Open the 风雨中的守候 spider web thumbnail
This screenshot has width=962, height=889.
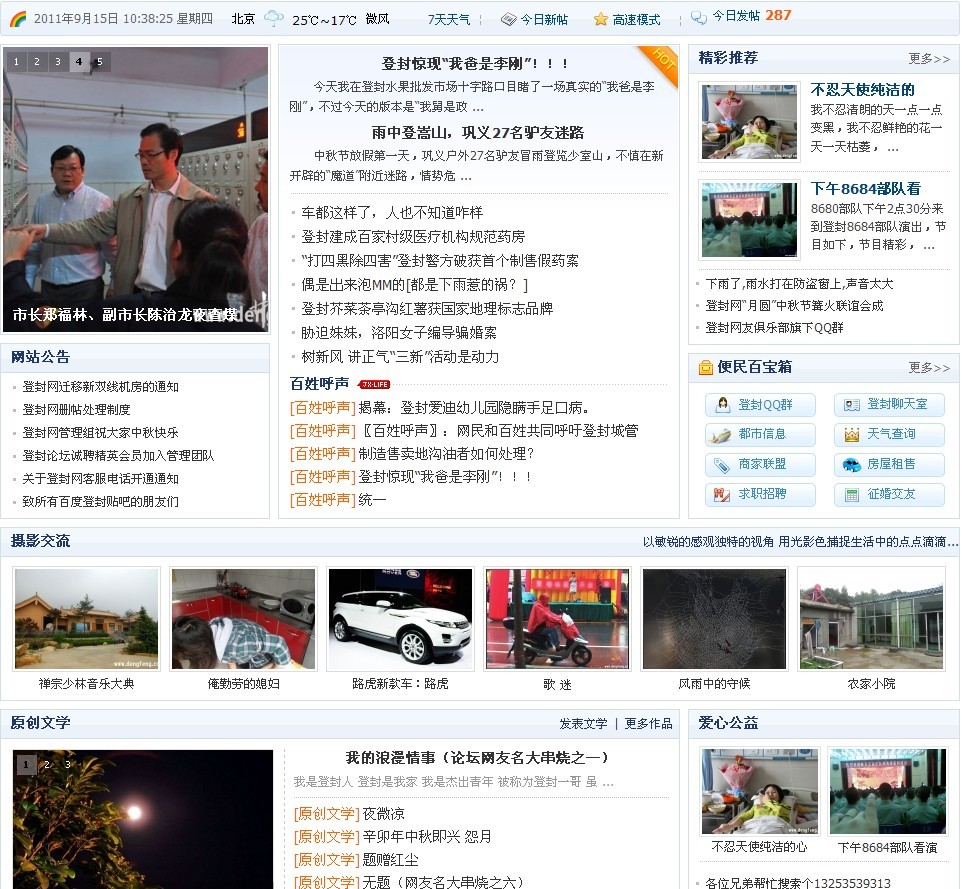[714, 618]
